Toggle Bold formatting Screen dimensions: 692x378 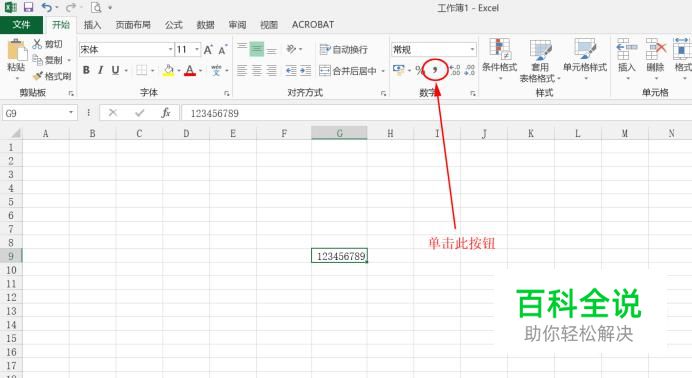point(86,70)
